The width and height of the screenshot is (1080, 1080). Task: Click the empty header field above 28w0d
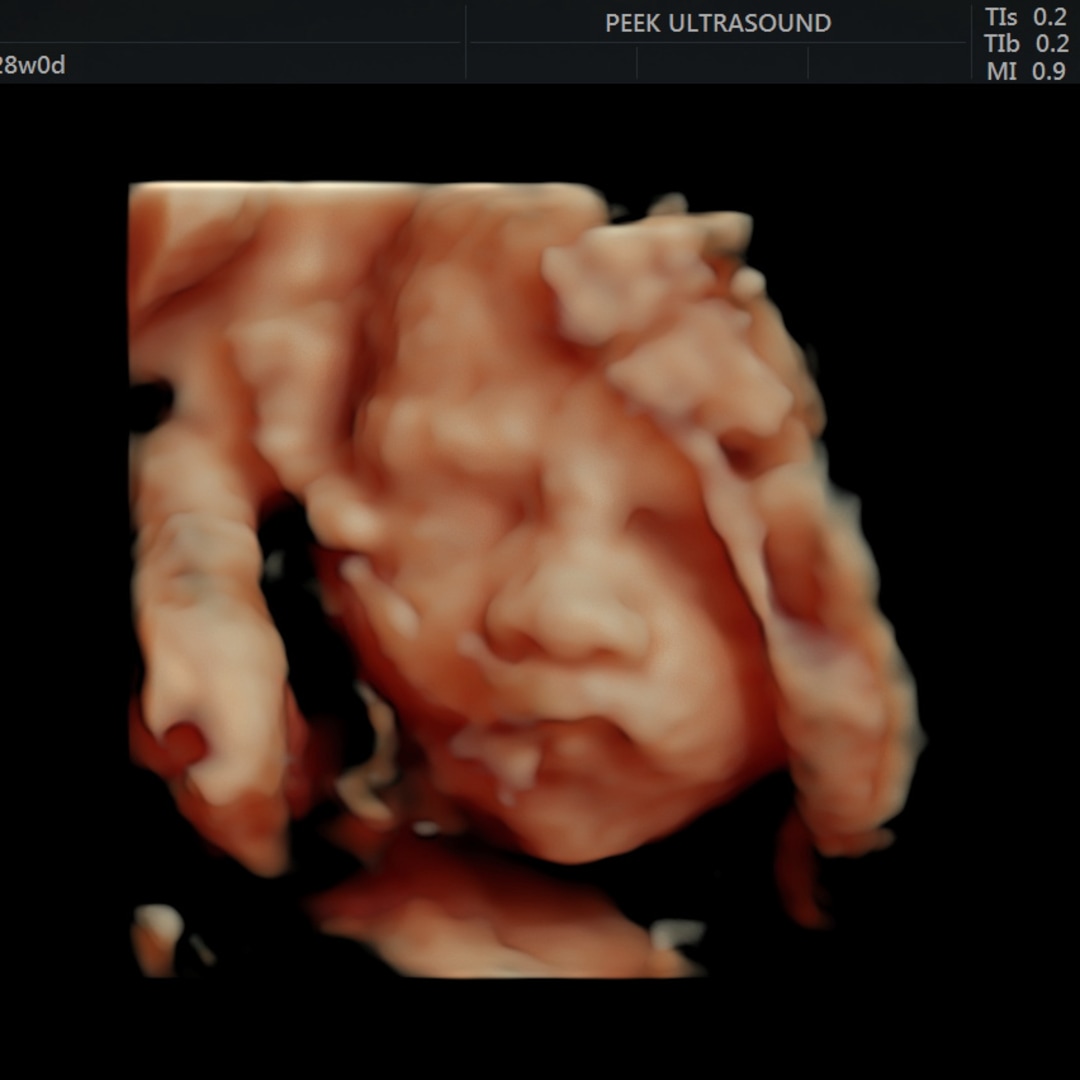coord(230,21)
